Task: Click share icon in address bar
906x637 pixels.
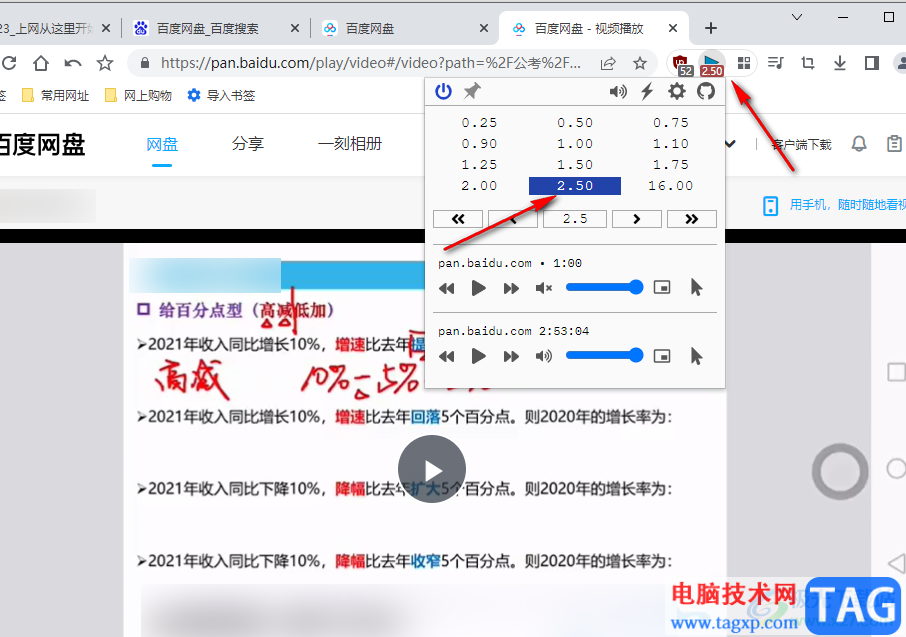Action: pyautogui.click(x=608, y=63)
